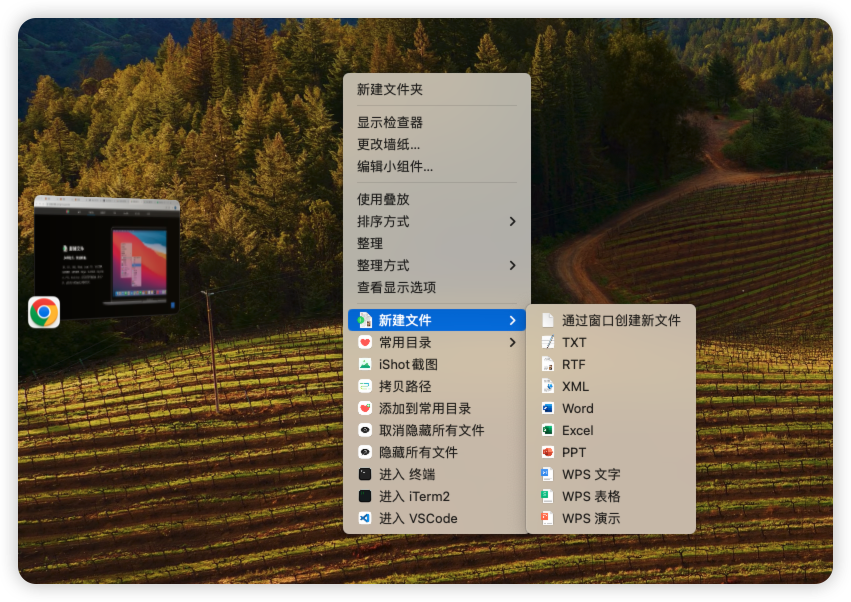Click the RTF file icon in submenu

point(548,364)
